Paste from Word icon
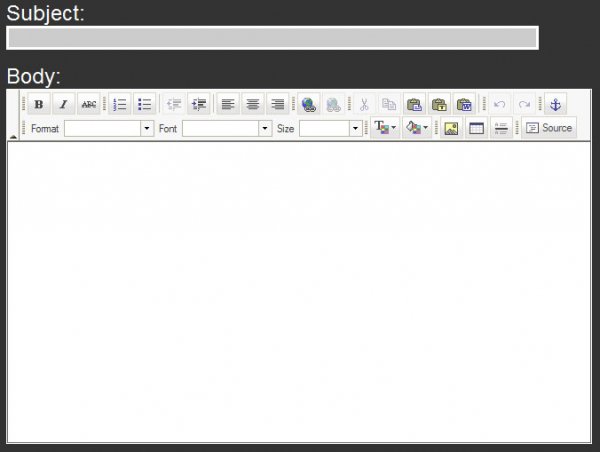The width and height of the screenshot is (600, 452). (464, 104)
